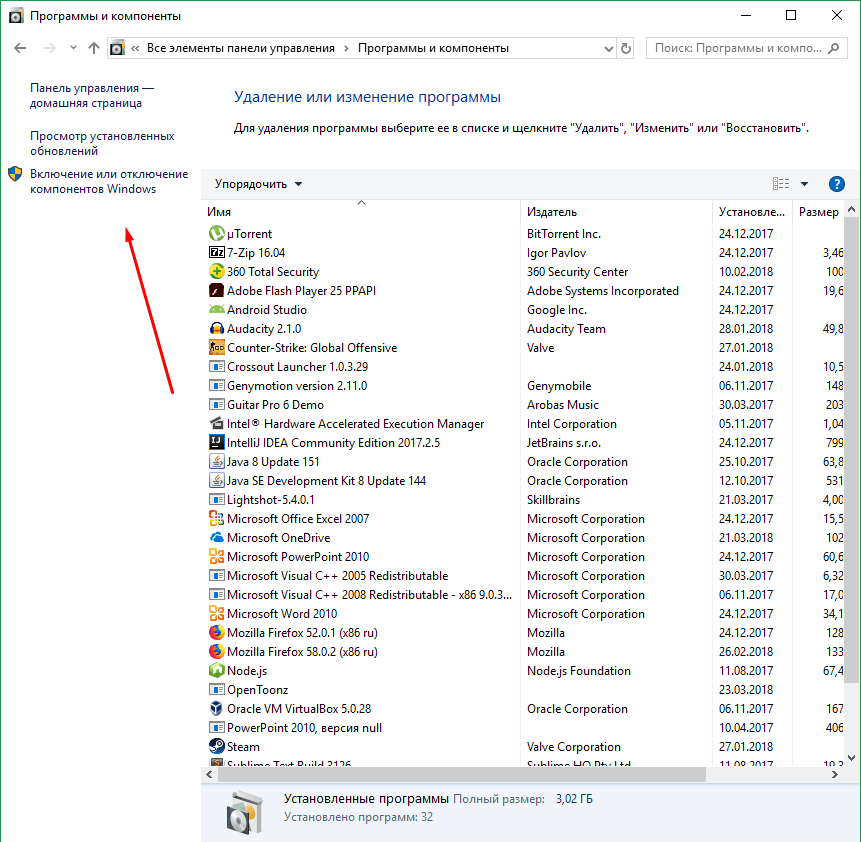Sort list by Издатель column header
The height and width of the screenshot is (842, 861).
616,211
